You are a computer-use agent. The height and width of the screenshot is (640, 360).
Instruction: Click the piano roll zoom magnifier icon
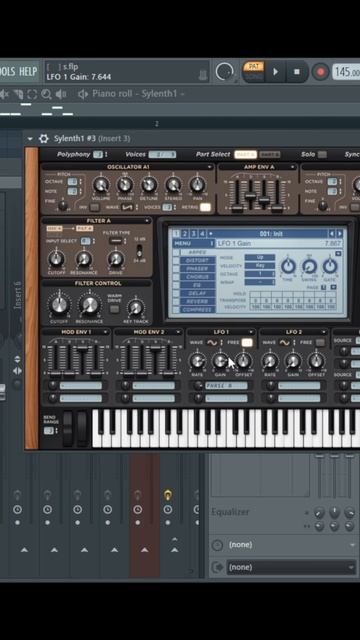[46, 94]
